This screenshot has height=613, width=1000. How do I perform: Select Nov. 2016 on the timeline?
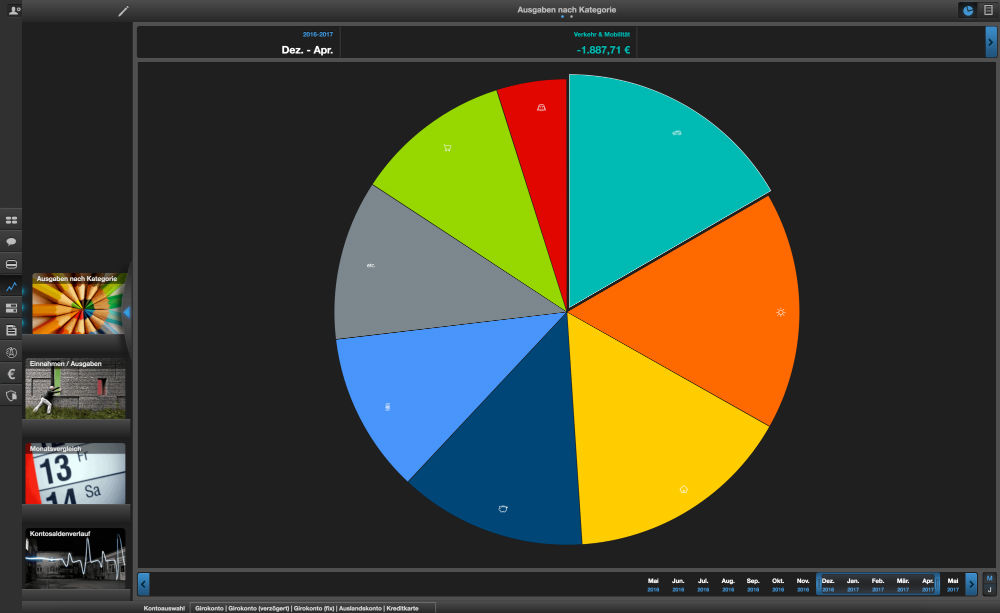(x=803, y=585)
